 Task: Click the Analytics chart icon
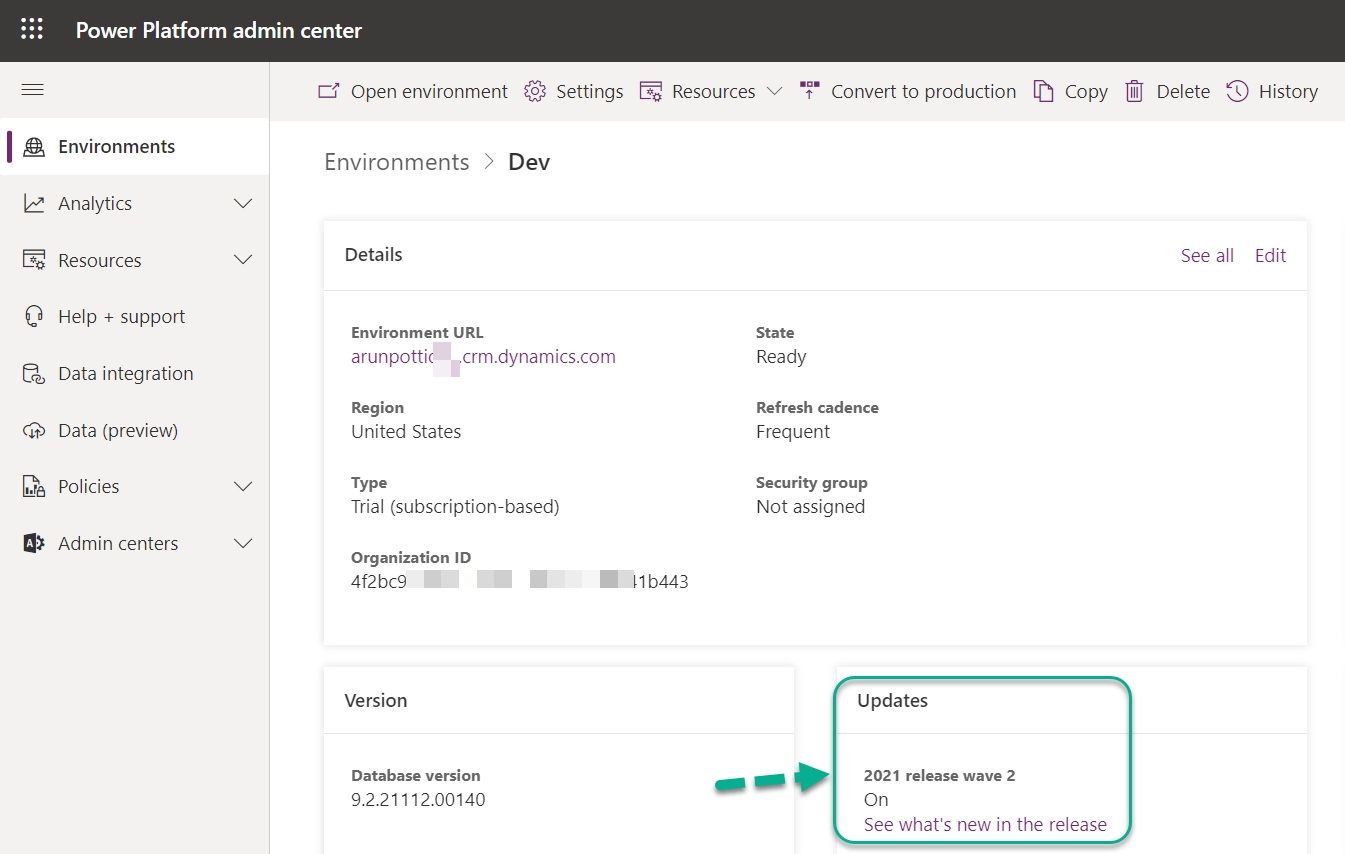pos(34,204)
